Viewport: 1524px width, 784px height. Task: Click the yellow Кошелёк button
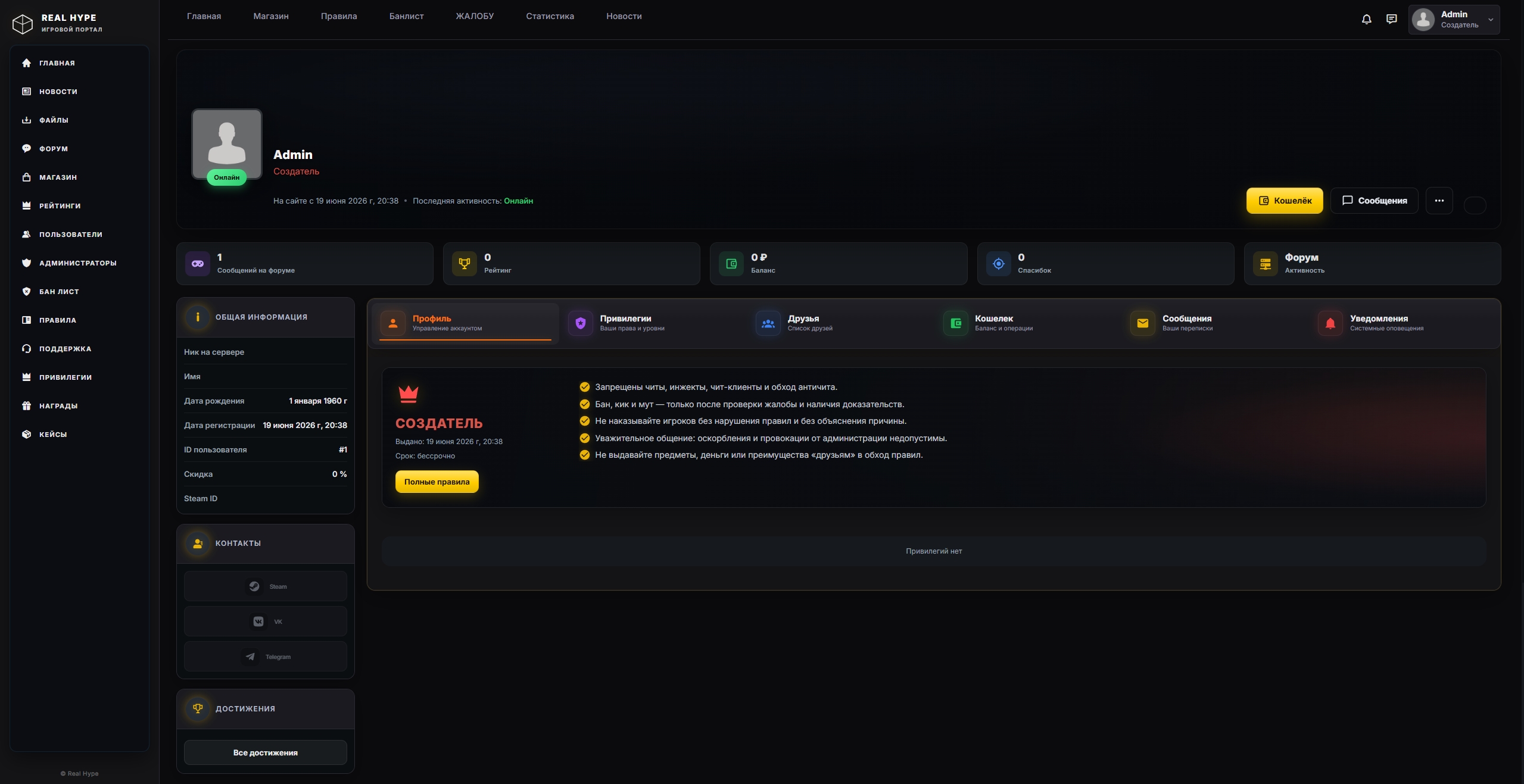pyautogui.click(x=1285, y=201)
